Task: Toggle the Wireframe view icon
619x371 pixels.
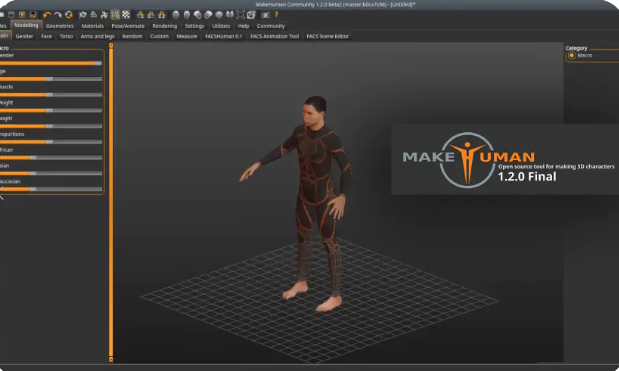Action: pyautogui.click(x=94, y=15)
